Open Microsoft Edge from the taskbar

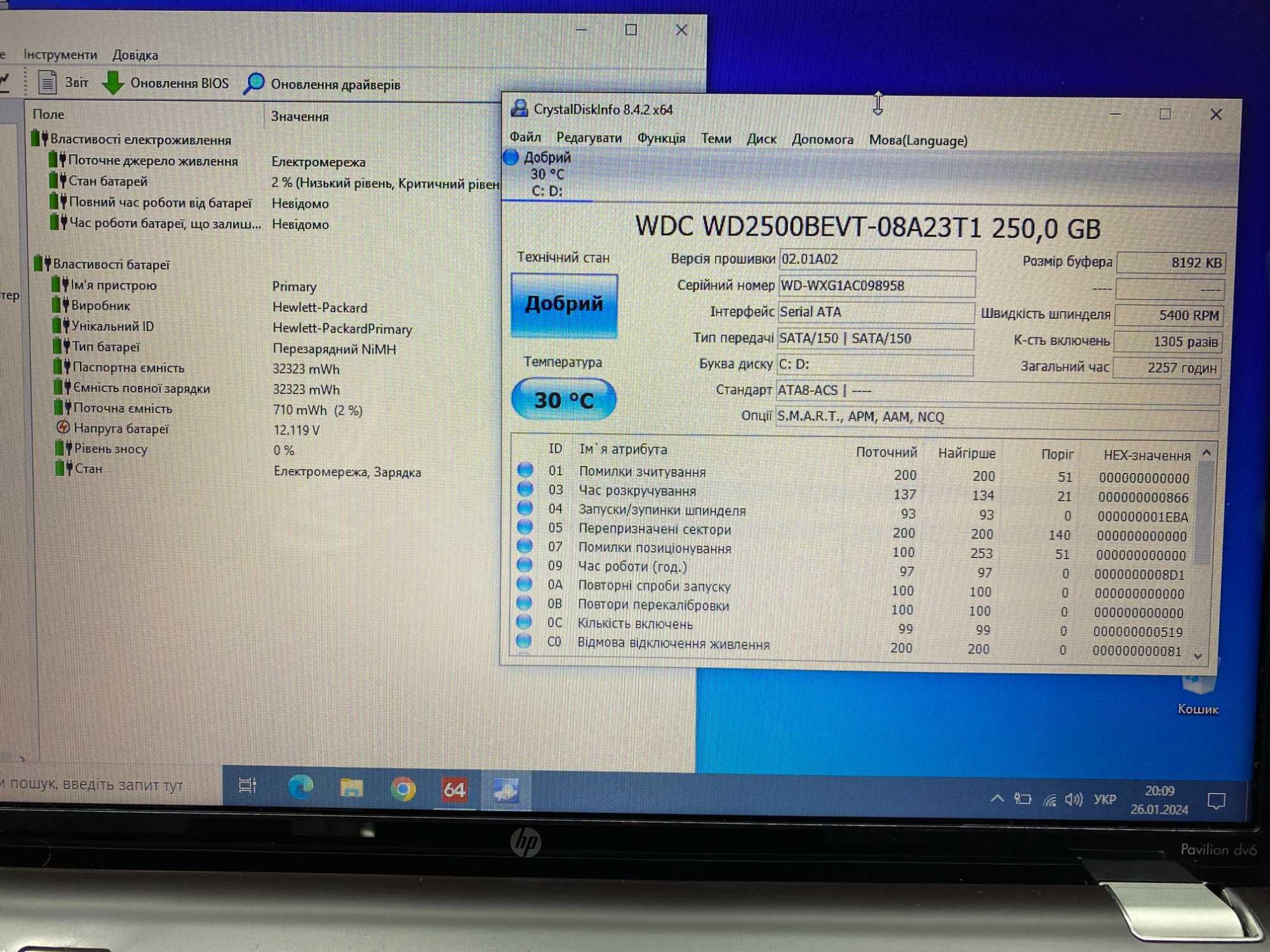click(x=300, y=787)
